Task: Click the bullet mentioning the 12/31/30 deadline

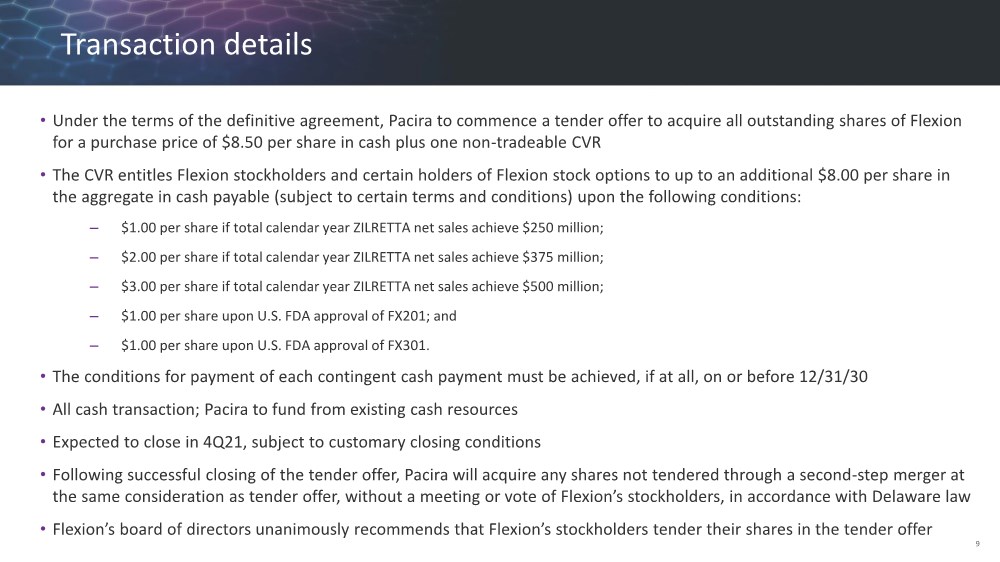Action: pos(467,377)
